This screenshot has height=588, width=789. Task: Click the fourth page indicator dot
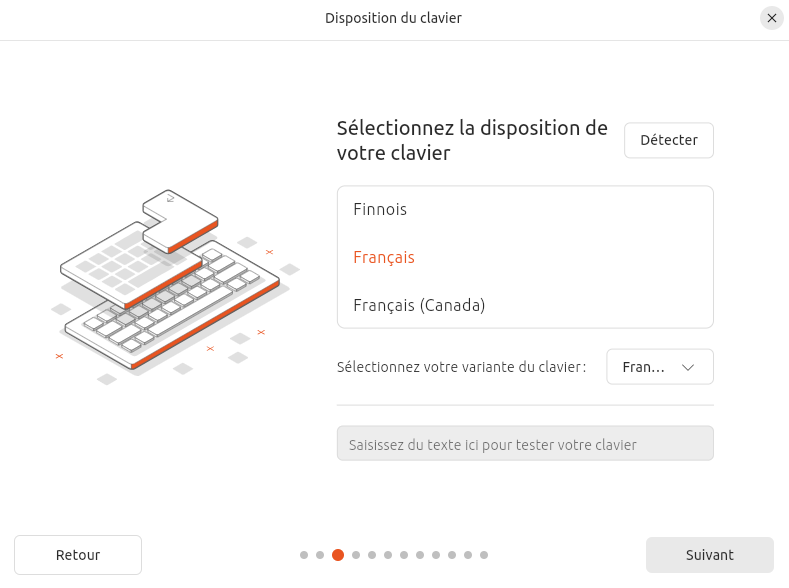(354, 555)
